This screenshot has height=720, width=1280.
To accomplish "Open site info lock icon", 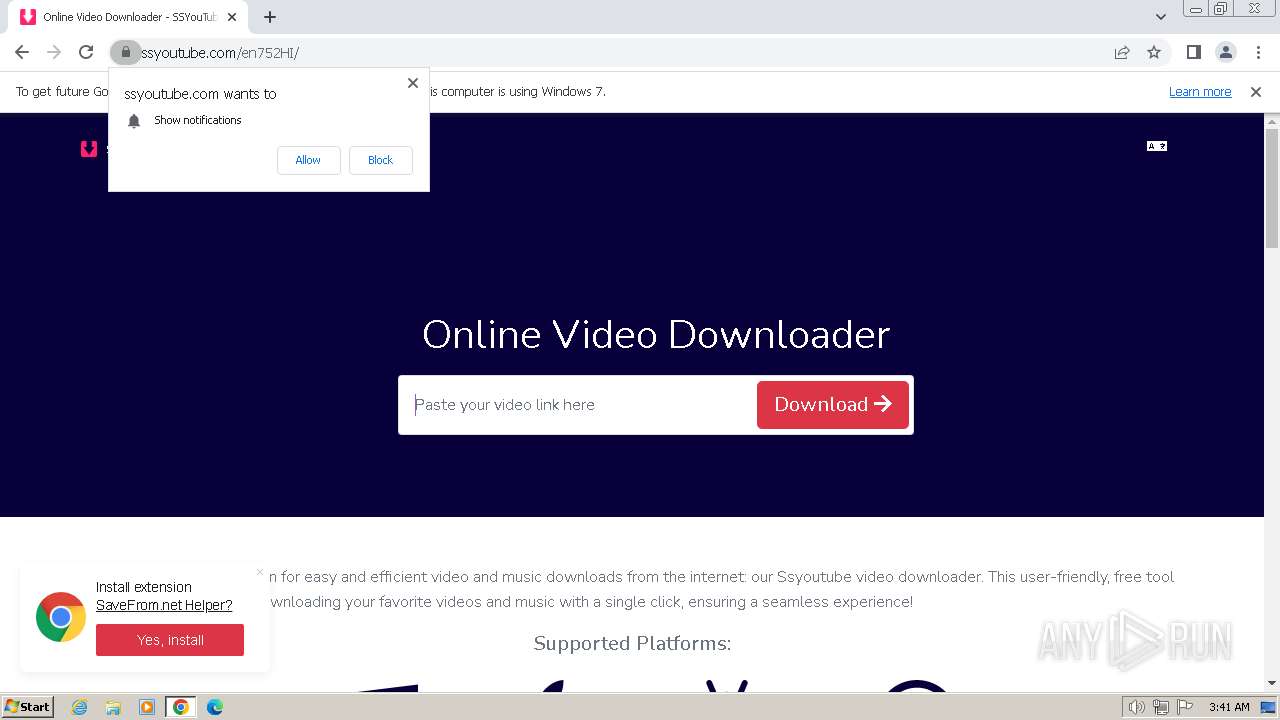I will 125,52.
